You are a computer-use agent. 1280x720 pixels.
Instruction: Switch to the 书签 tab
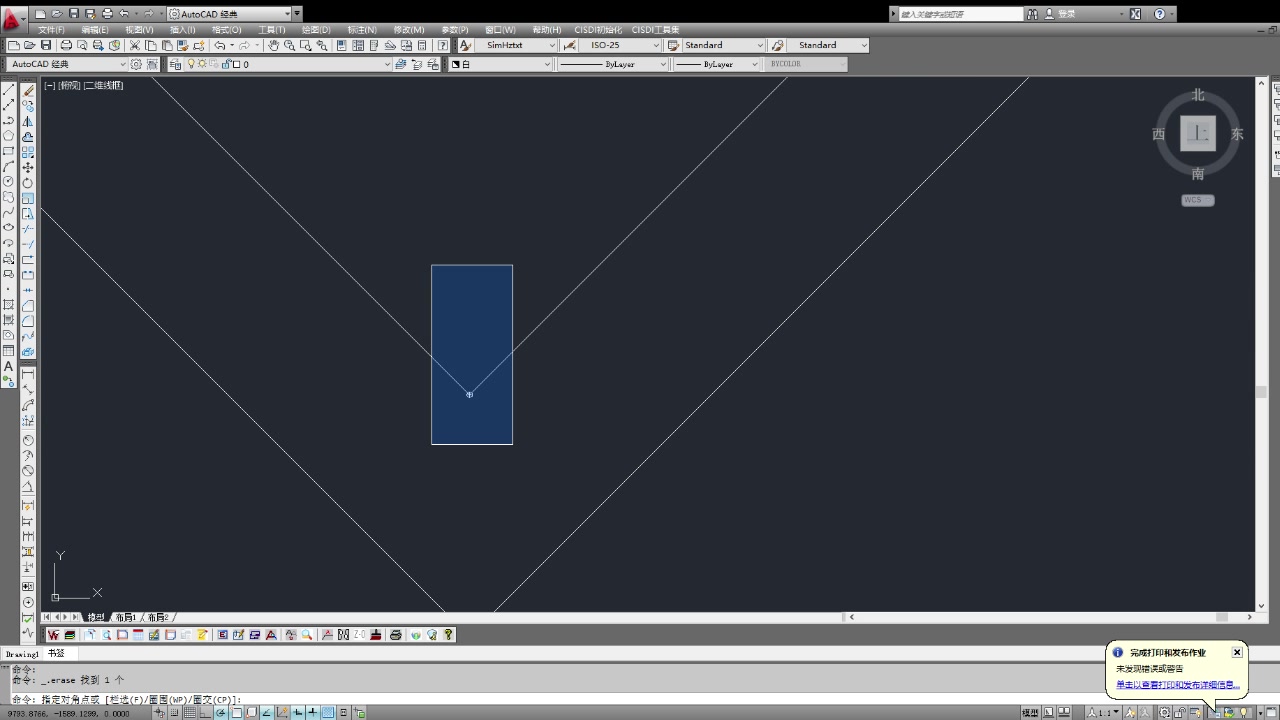coord(56,653)
